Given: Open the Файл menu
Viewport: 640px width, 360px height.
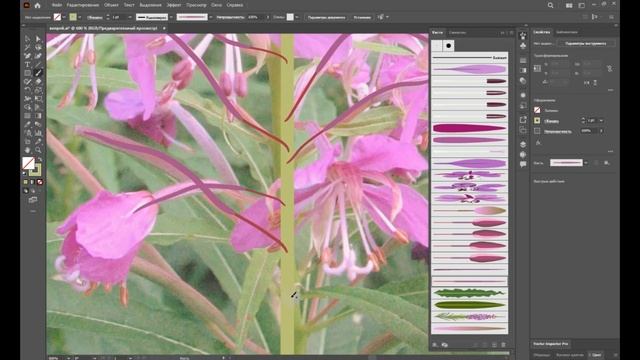Looking at the screenshot, I should pyautogui.click(x=57, y=5).
